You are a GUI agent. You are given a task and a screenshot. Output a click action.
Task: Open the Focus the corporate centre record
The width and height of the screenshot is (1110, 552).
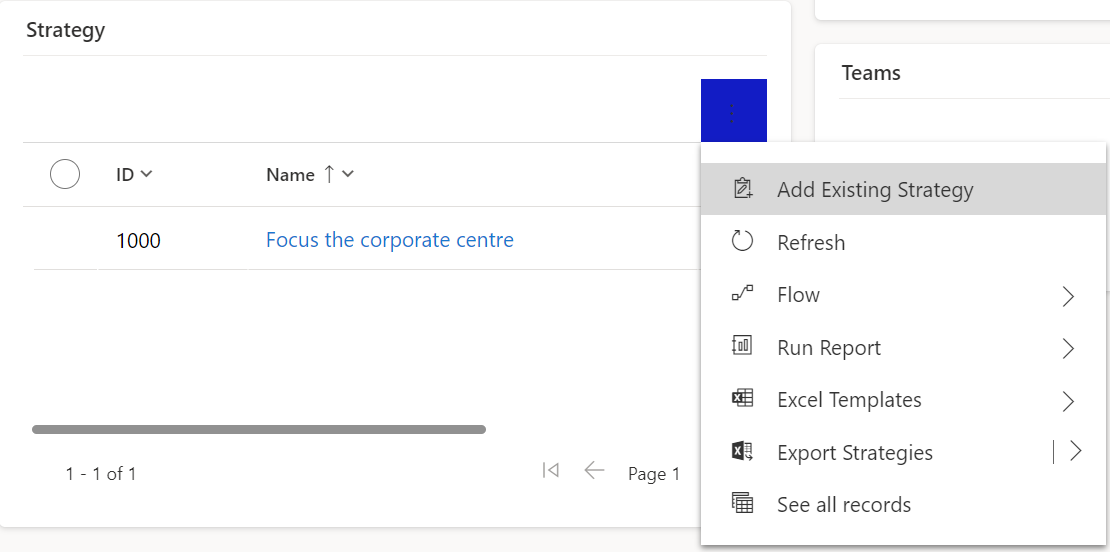click(x=389, y=240)
